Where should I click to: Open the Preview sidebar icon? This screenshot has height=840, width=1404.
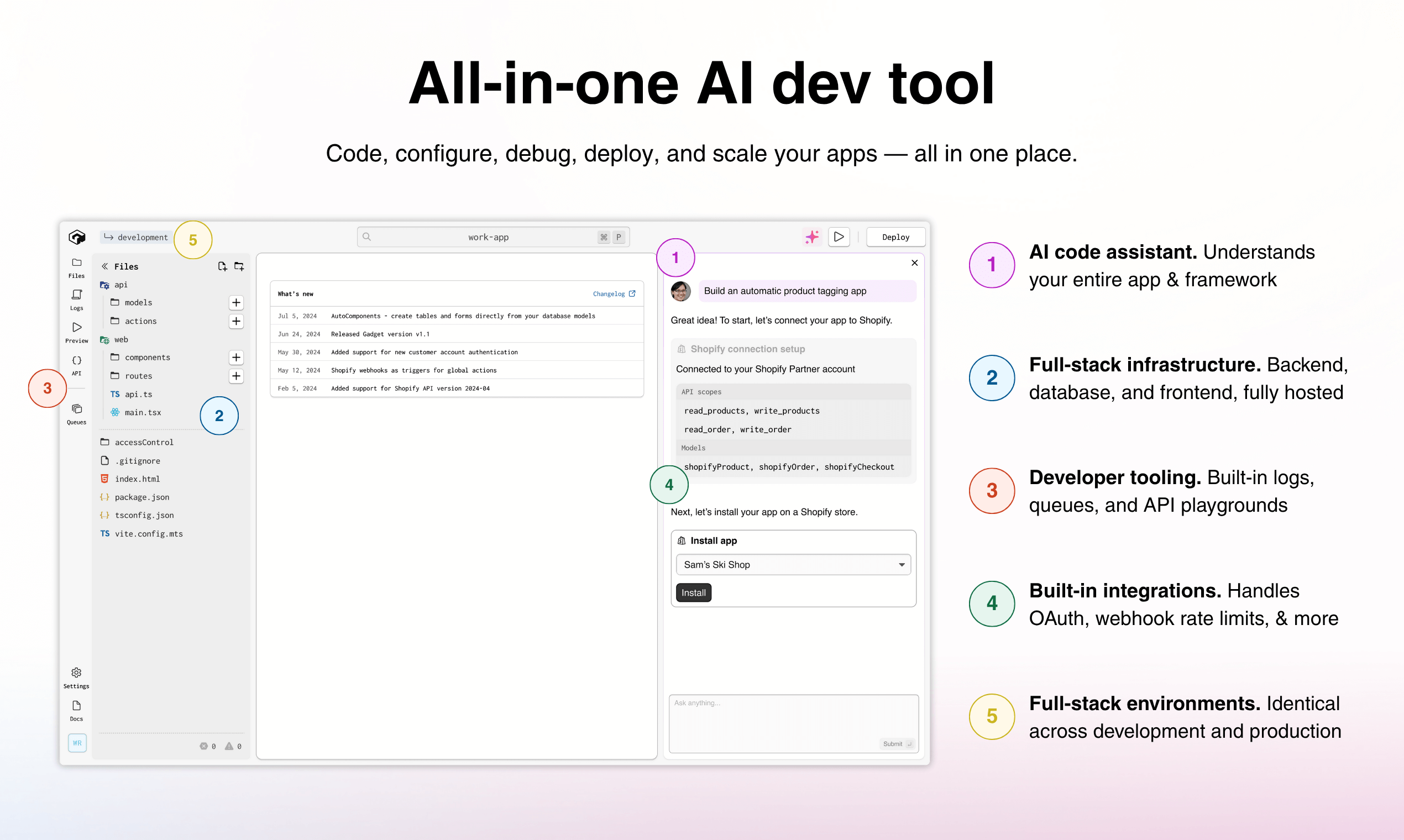[x=76, y=331]
